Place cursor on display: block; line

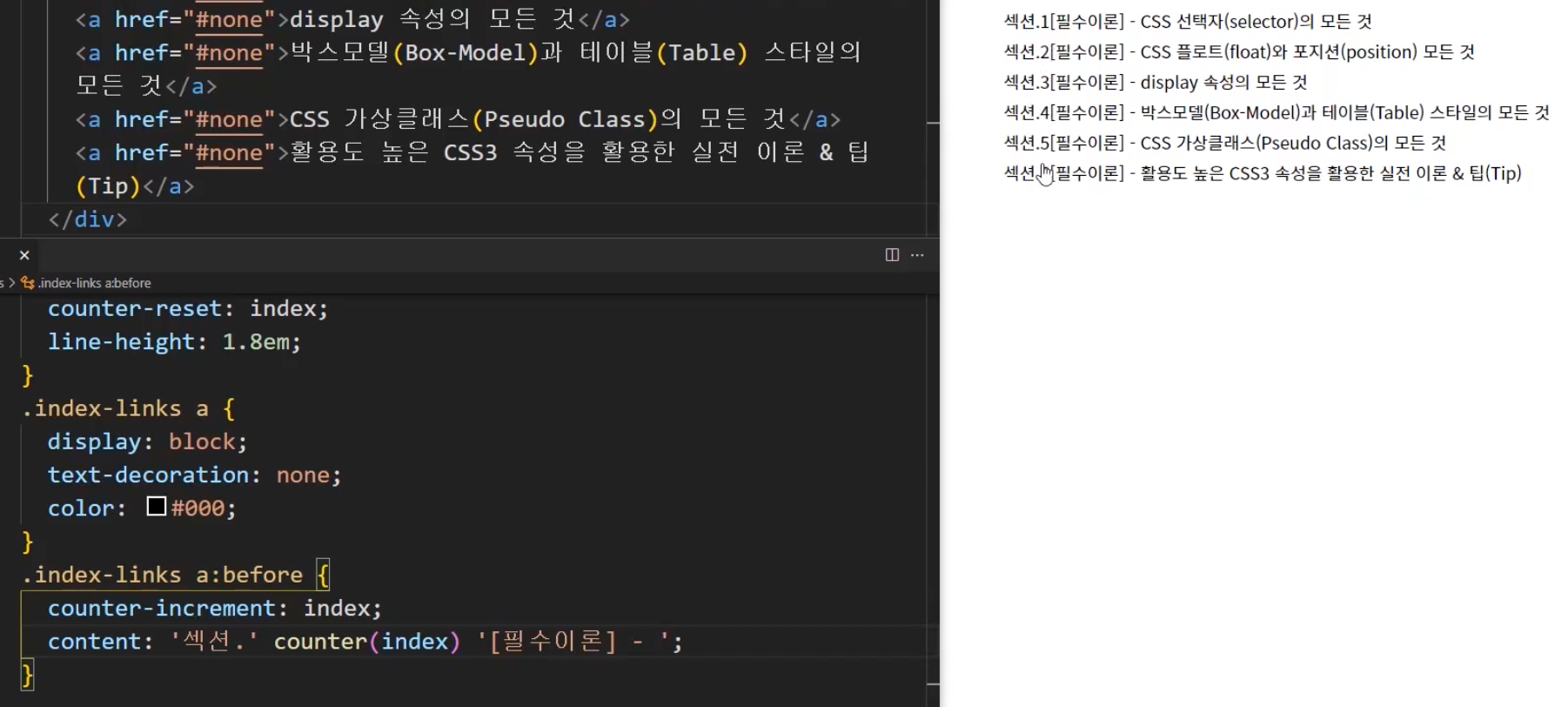pos(147,441)
